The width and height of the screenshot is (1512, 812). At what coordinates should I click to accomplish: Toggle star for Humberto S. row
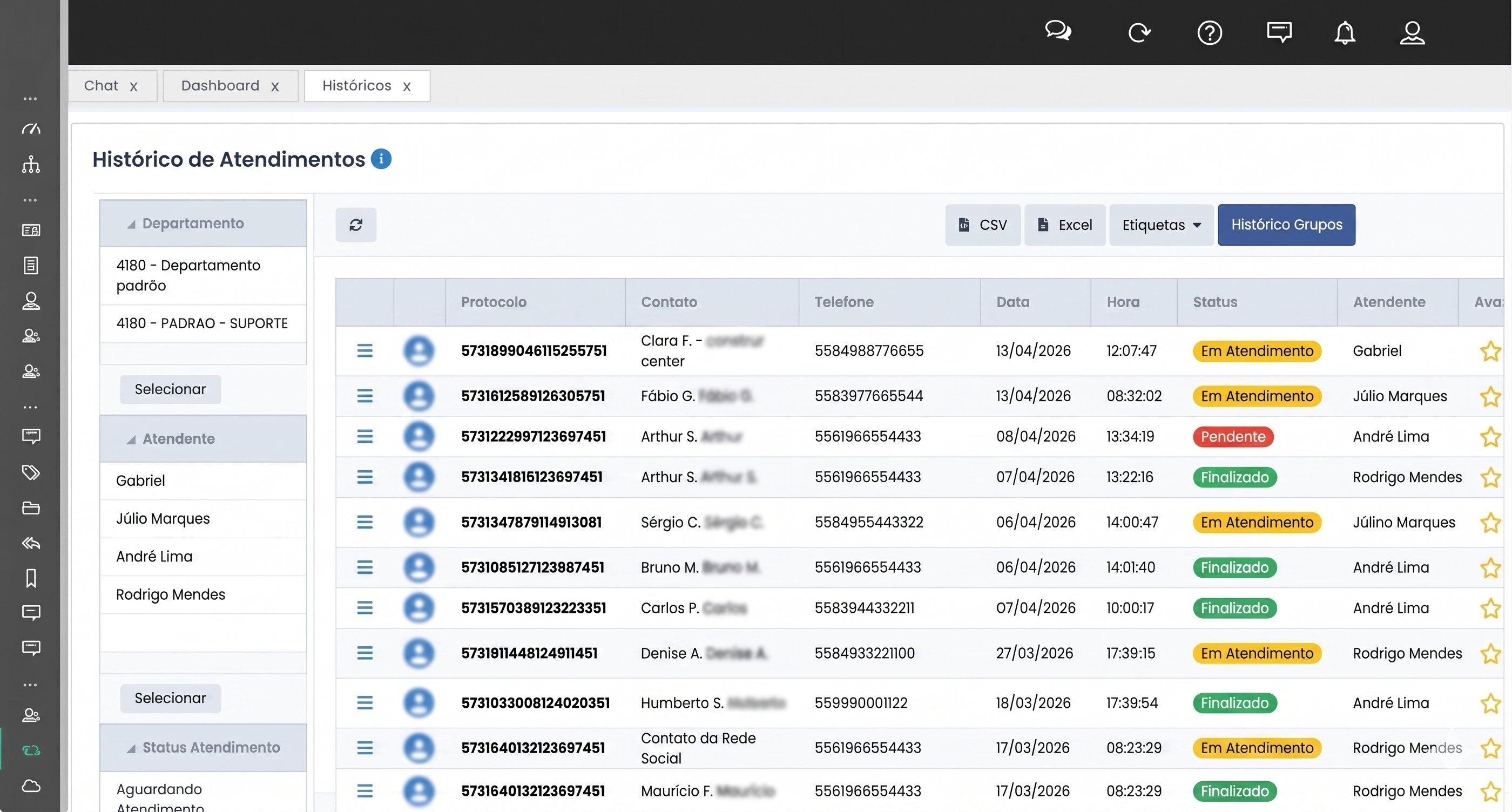1490,703
